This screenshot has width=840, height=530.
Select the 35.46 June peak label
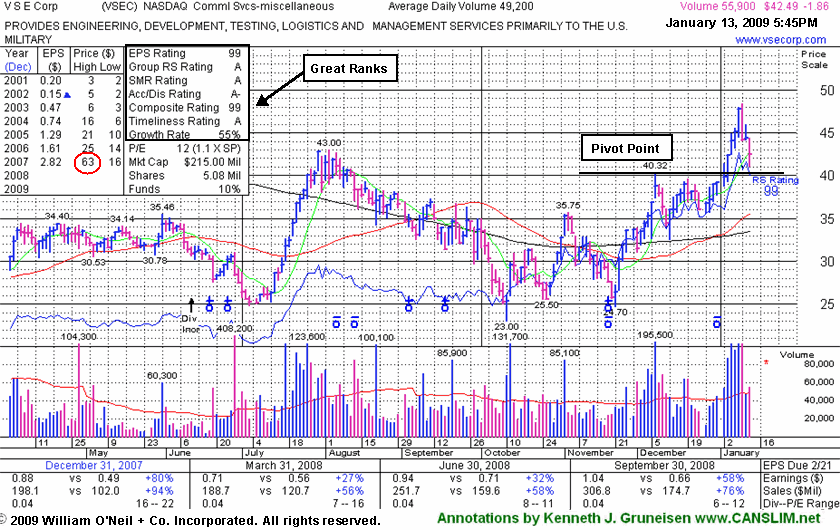[162, 207]
